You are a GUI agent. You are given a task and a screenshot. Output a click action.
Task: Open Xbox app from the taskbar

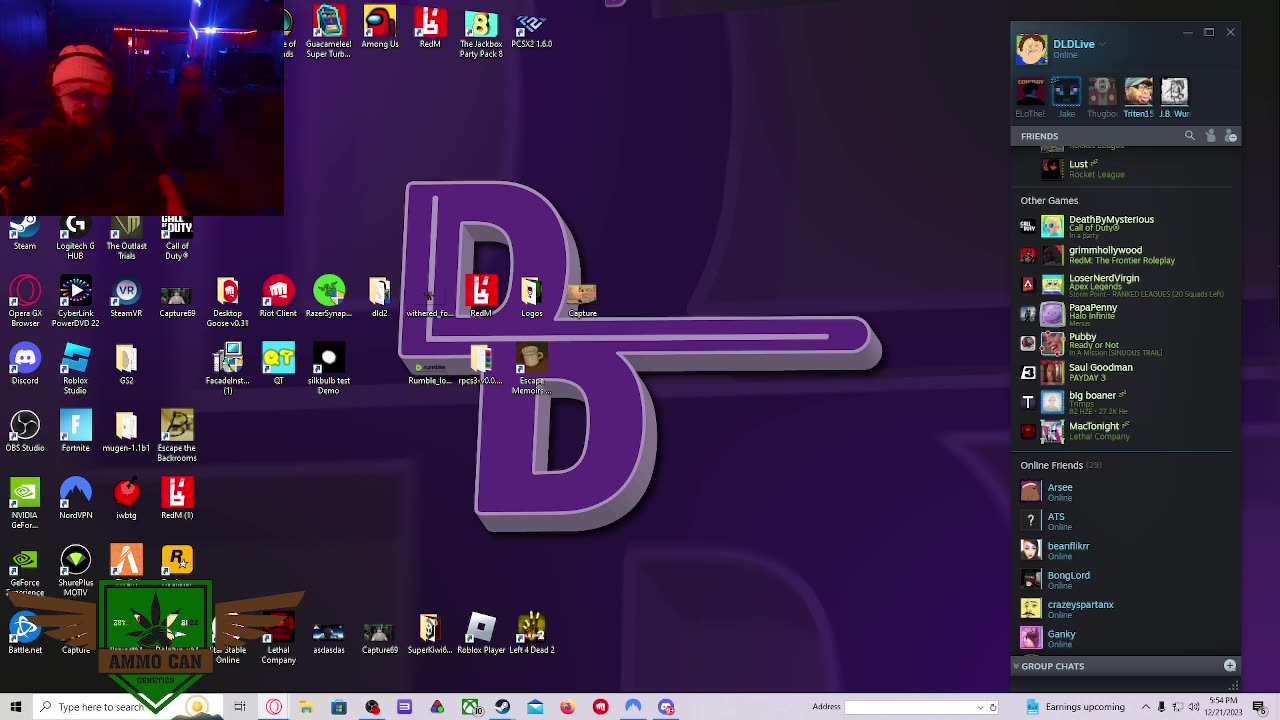(470, 707)
